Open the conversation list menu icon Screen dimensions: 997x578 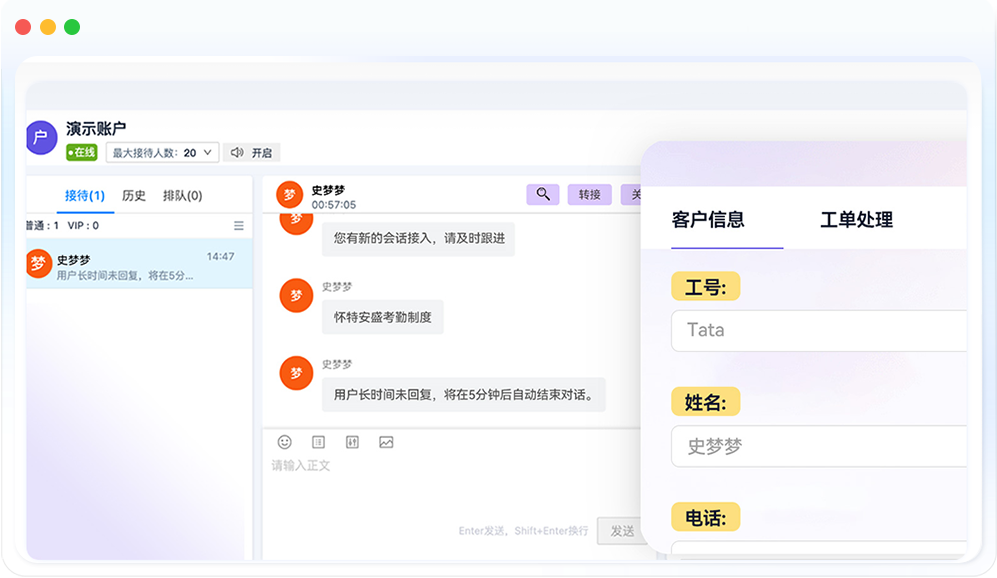click(238, 226)
